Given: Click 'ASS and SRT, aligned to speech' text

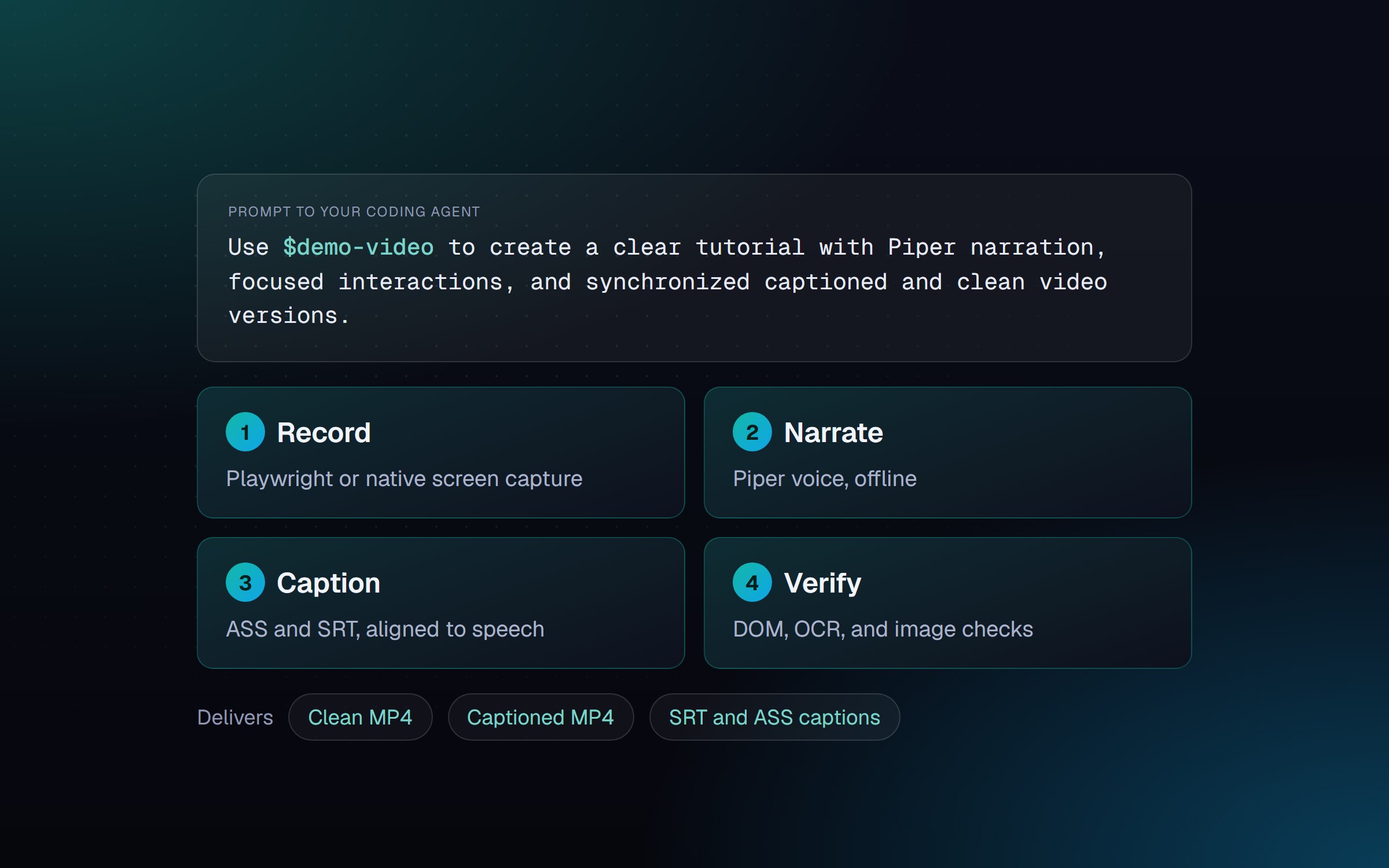Looking at the screenshot, I should 385,630.
